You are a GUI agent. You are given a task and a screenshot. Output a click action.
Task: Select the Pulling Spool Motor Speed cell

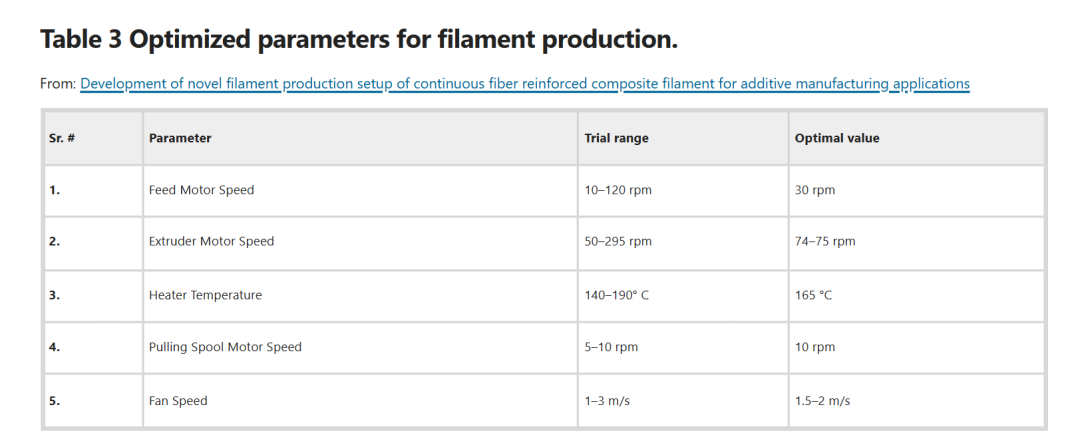pos(225,347)
